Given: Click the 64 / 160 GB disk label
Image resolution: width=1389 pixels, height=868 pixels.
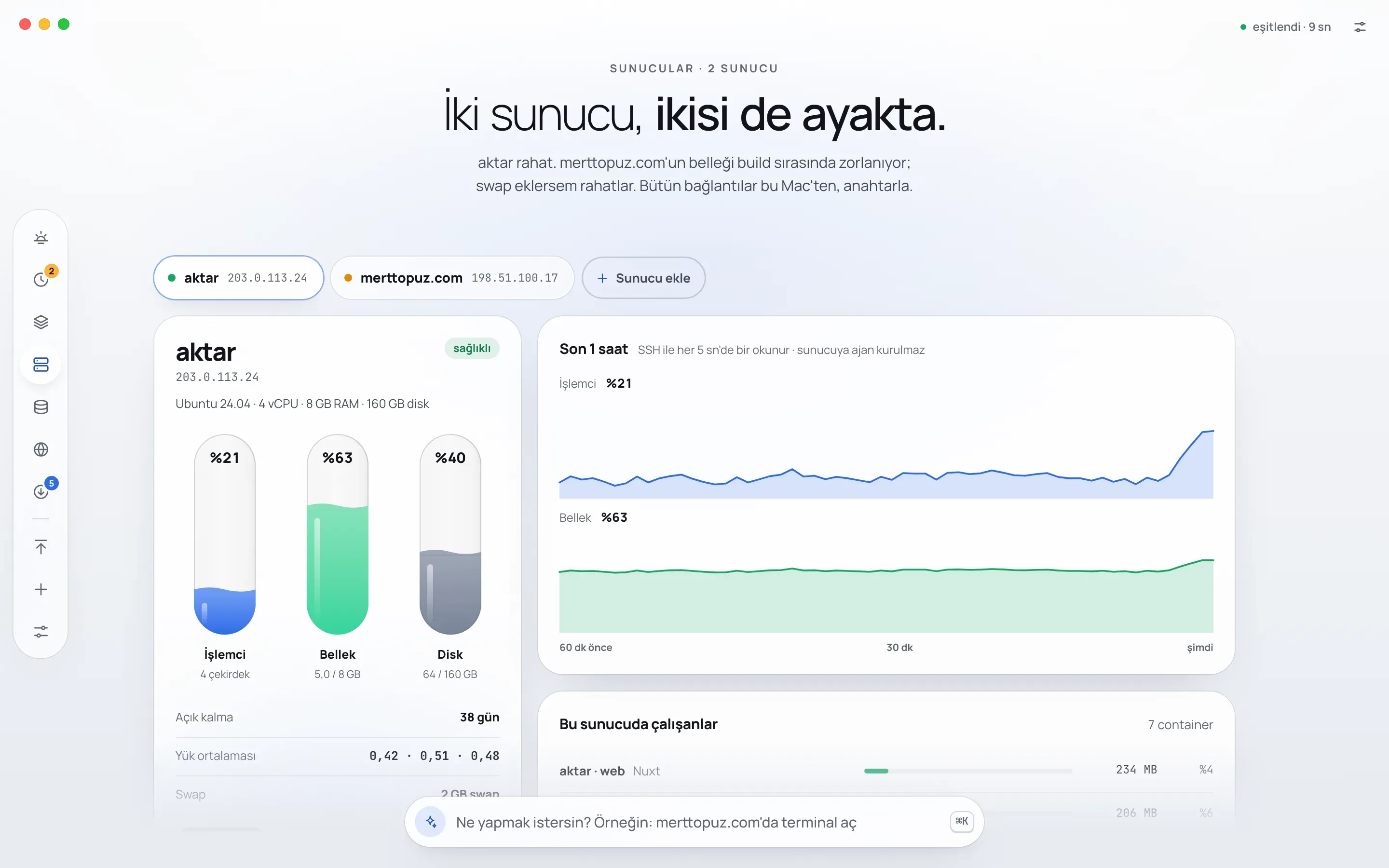Looking at the screenshot, I should pyautogui.click(x=450, y=674).
